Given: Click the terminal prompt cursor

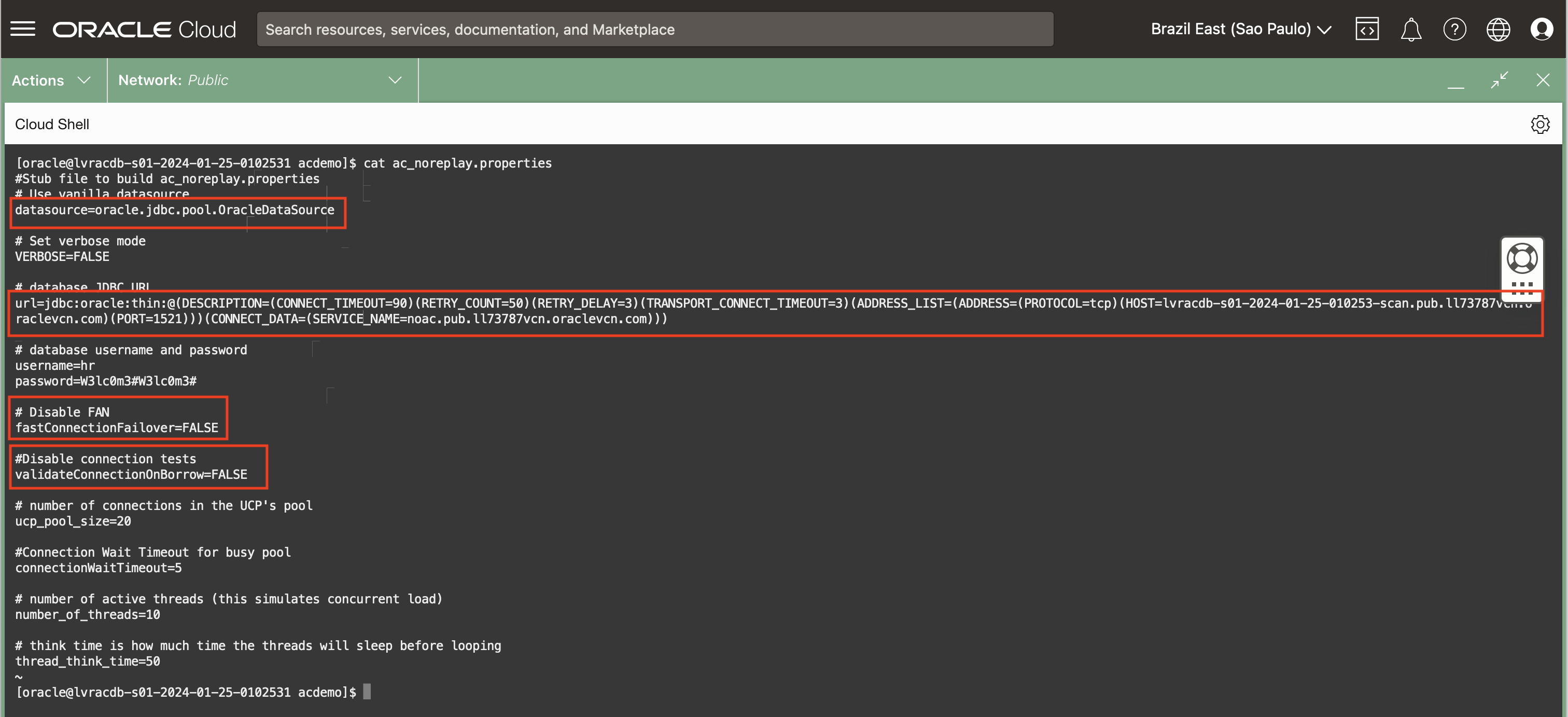Looking at the screenshot, I should (367, 692).
